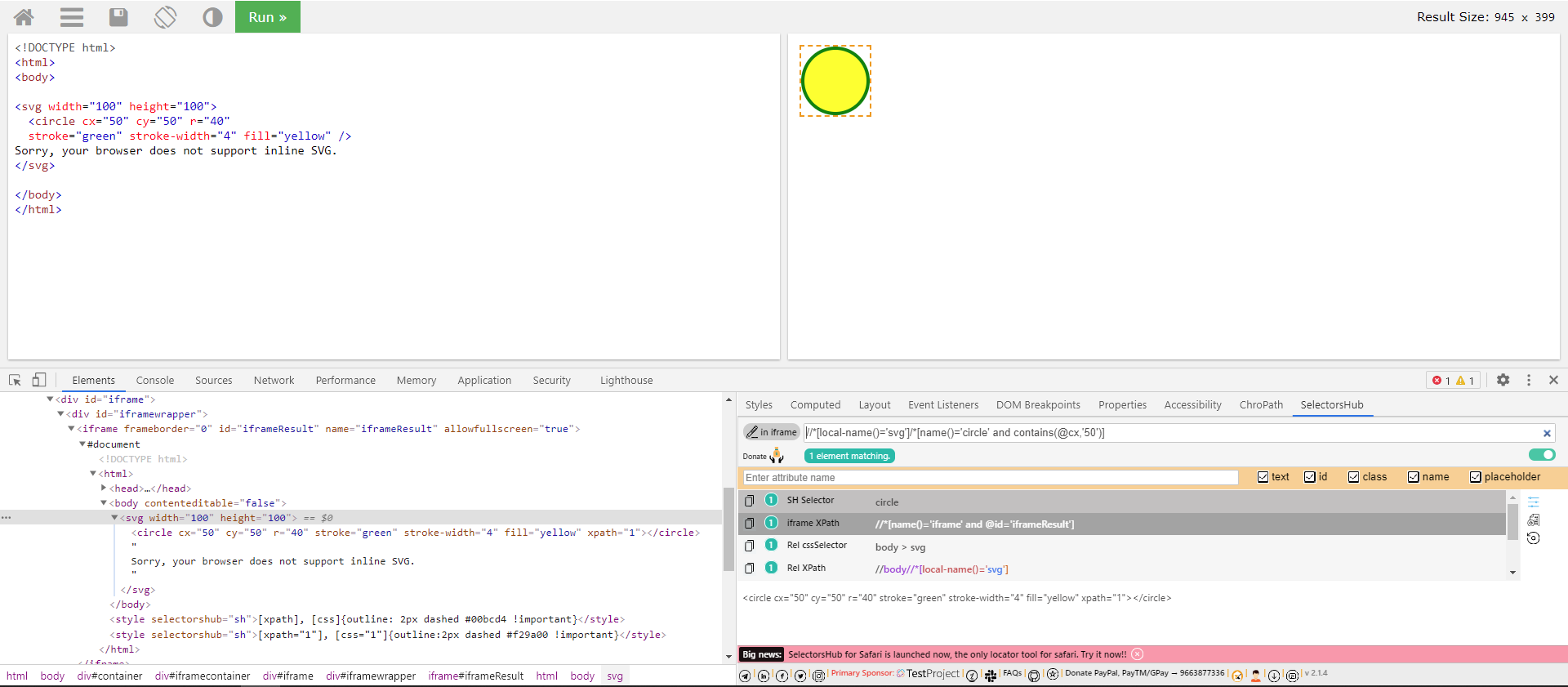
Task: Rotate the editor orientation
Action: click(x=165, y=17)
